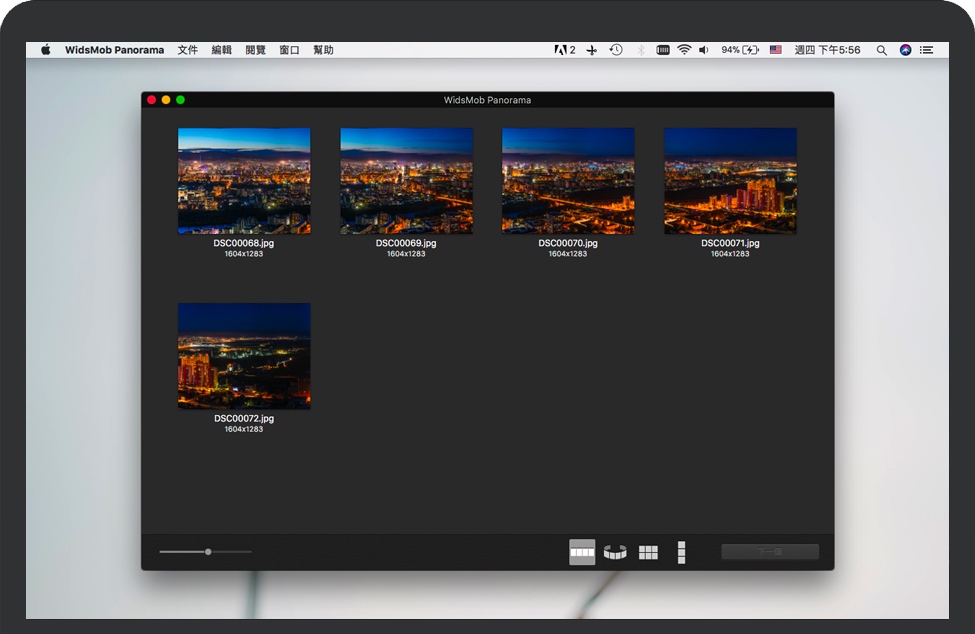Click the Siri icon in the menu bar

click(x=905, y=50)
